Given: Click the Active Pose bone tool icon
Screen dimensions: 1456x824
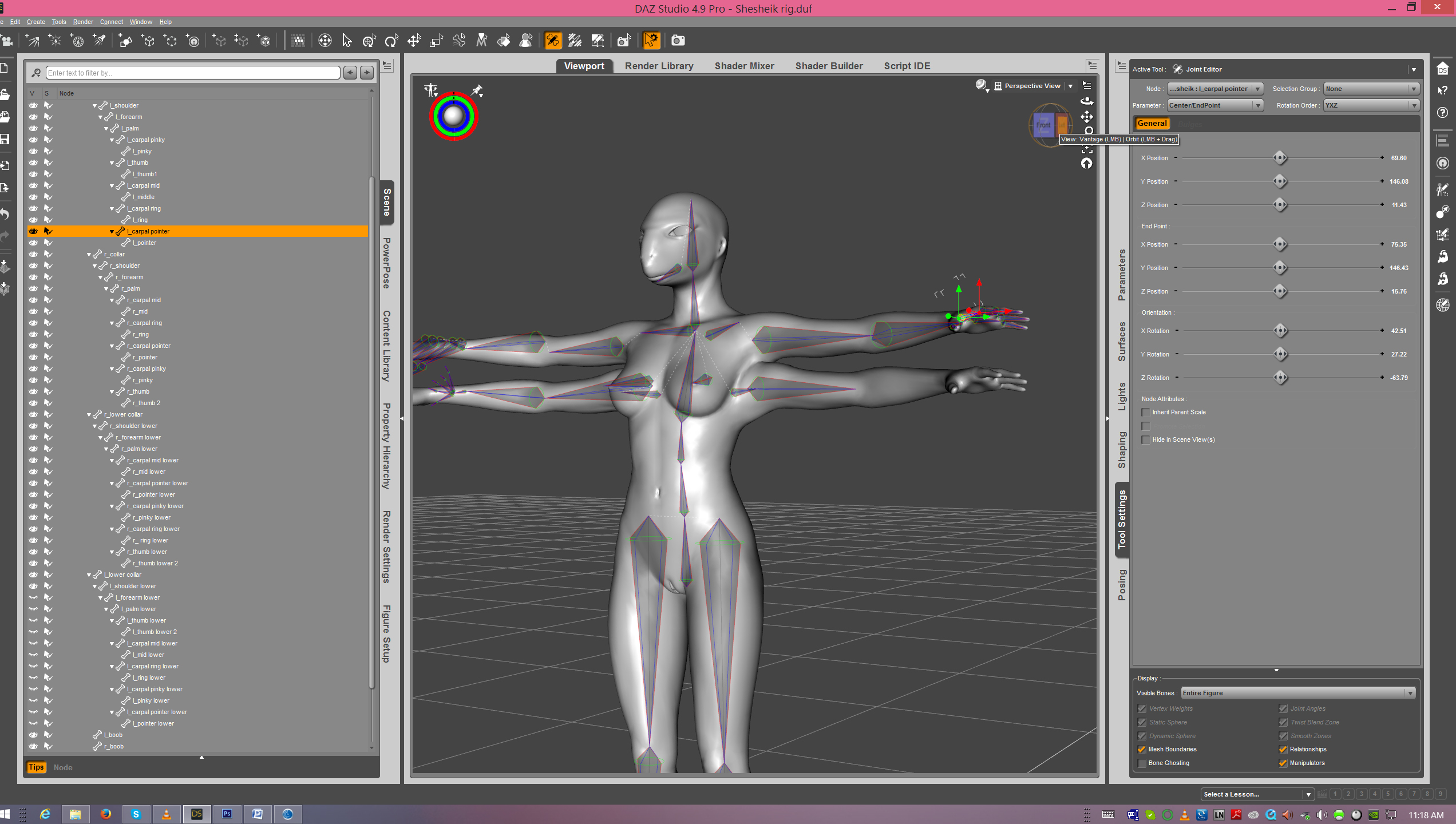Looking at the screenshot, I should click(459, 41).
